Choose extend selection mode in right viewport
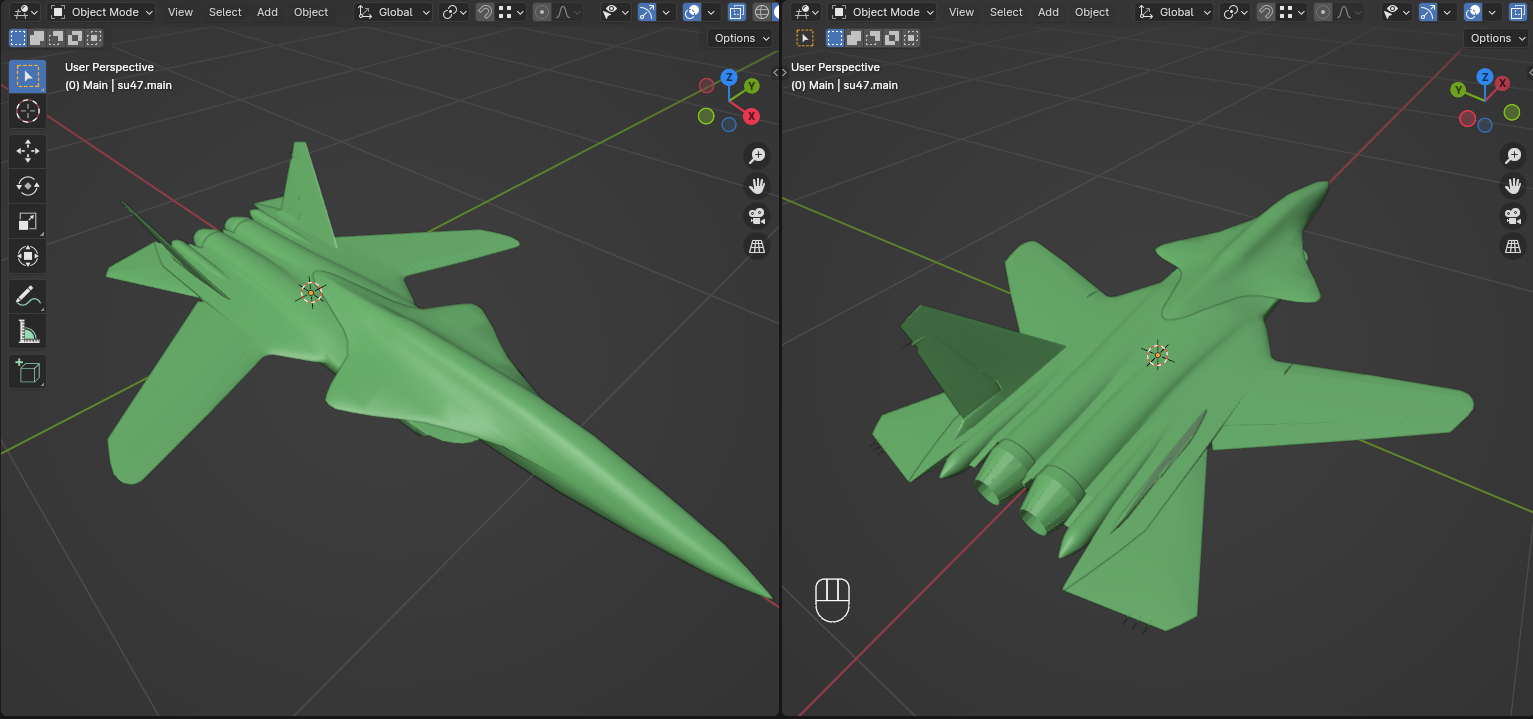1533x719 pixels. [854, 38]
